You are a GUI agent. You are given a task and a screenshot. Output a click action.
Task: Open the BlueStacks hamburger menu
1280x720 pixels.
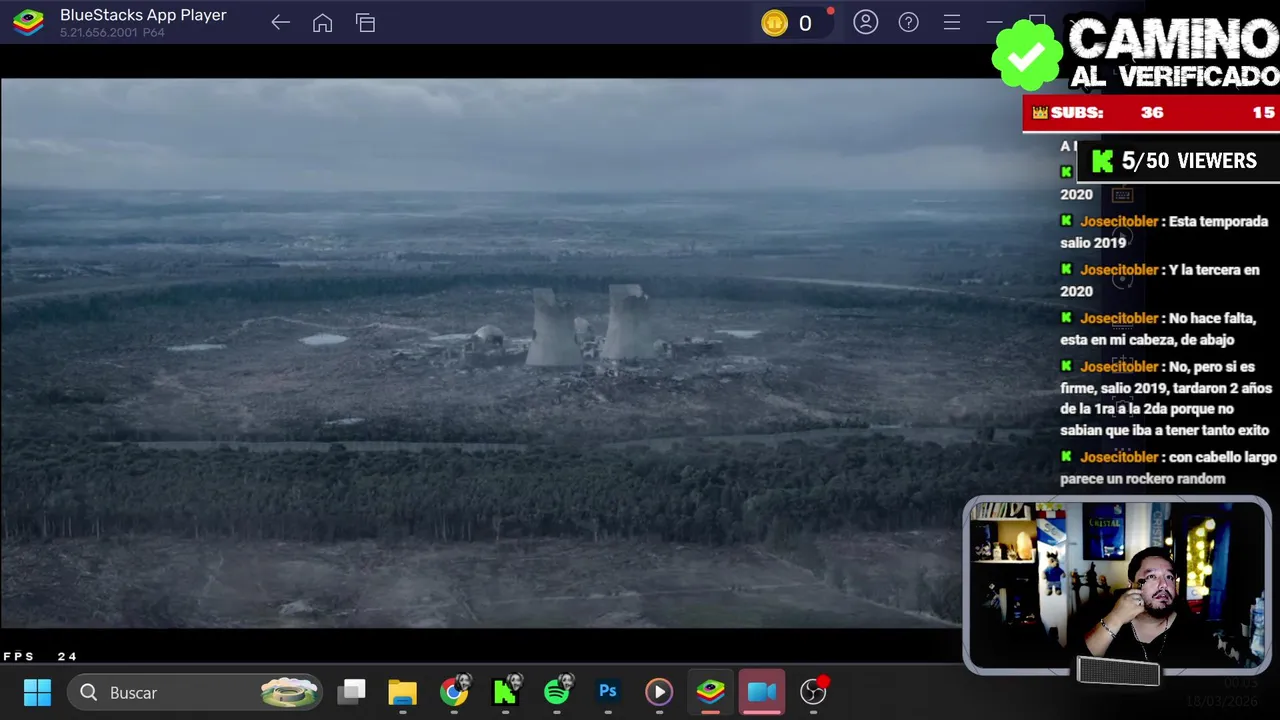(951, 22)
